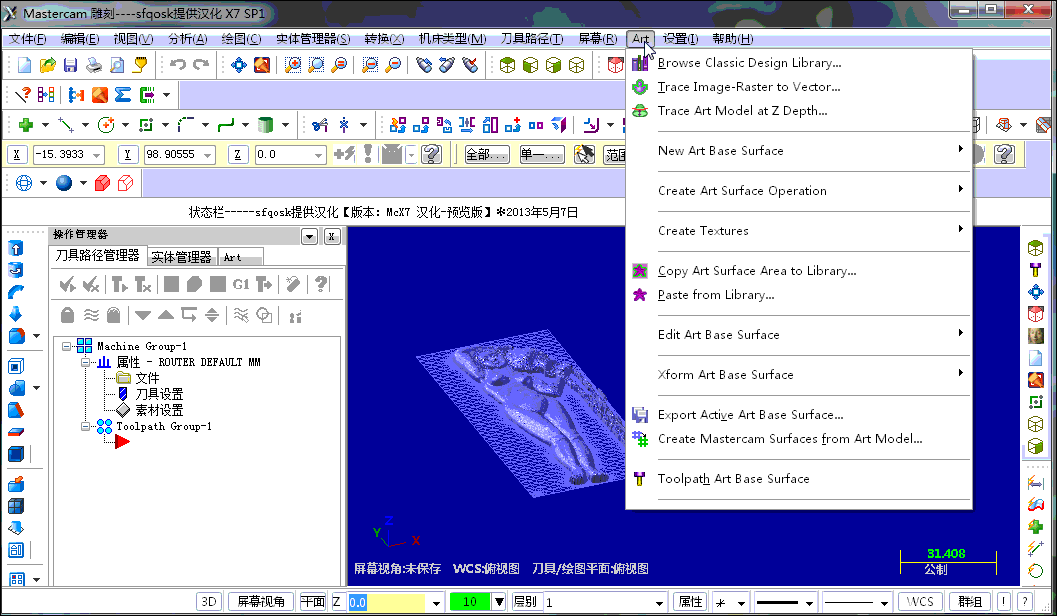Select the 刀具设置 tree item
This screenshot has width=1057, height=616.
159,394
